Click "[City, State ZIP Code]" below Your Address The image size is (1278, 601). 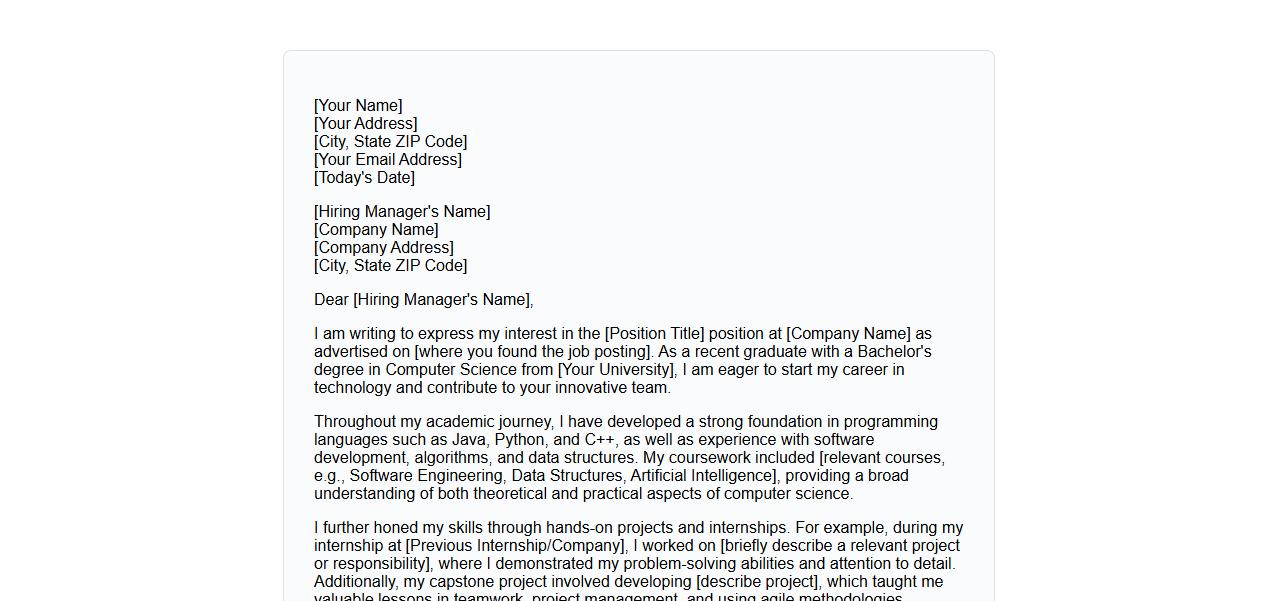[390, 142]
